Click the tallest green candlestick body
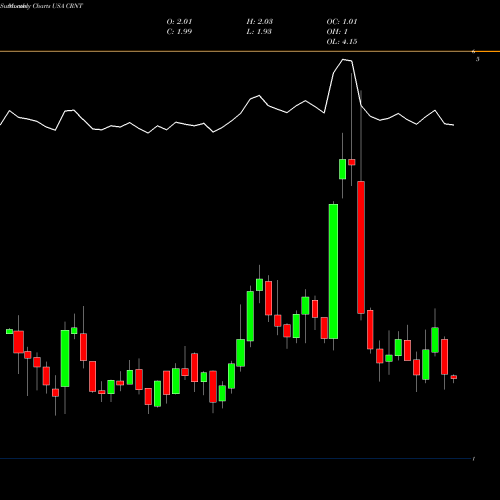This screenshot has width=500, height=500. pos(333,271)
